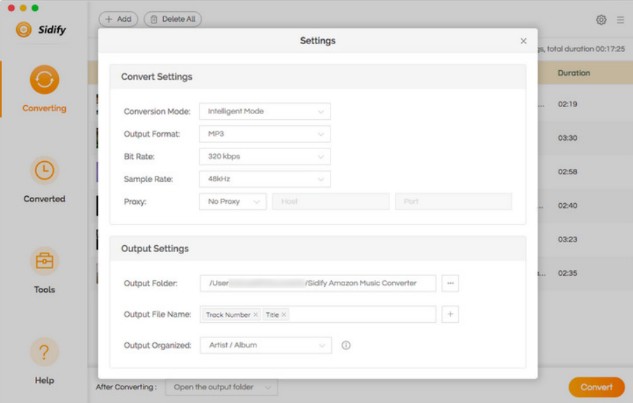Image resolution: width=633 pixels, height=403 pixels.
Task: Open the Help section
Action: 44,360
